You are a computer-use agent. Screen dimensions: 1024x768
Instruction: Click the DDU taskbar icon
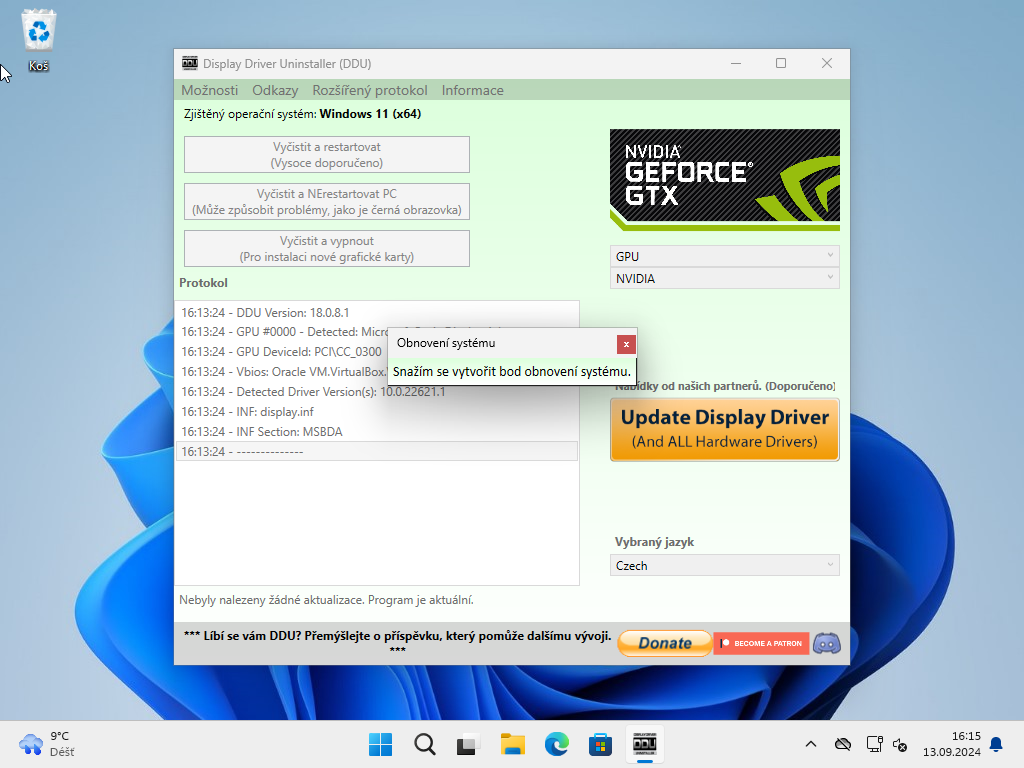pyautogui.click(x=644, y=744)
